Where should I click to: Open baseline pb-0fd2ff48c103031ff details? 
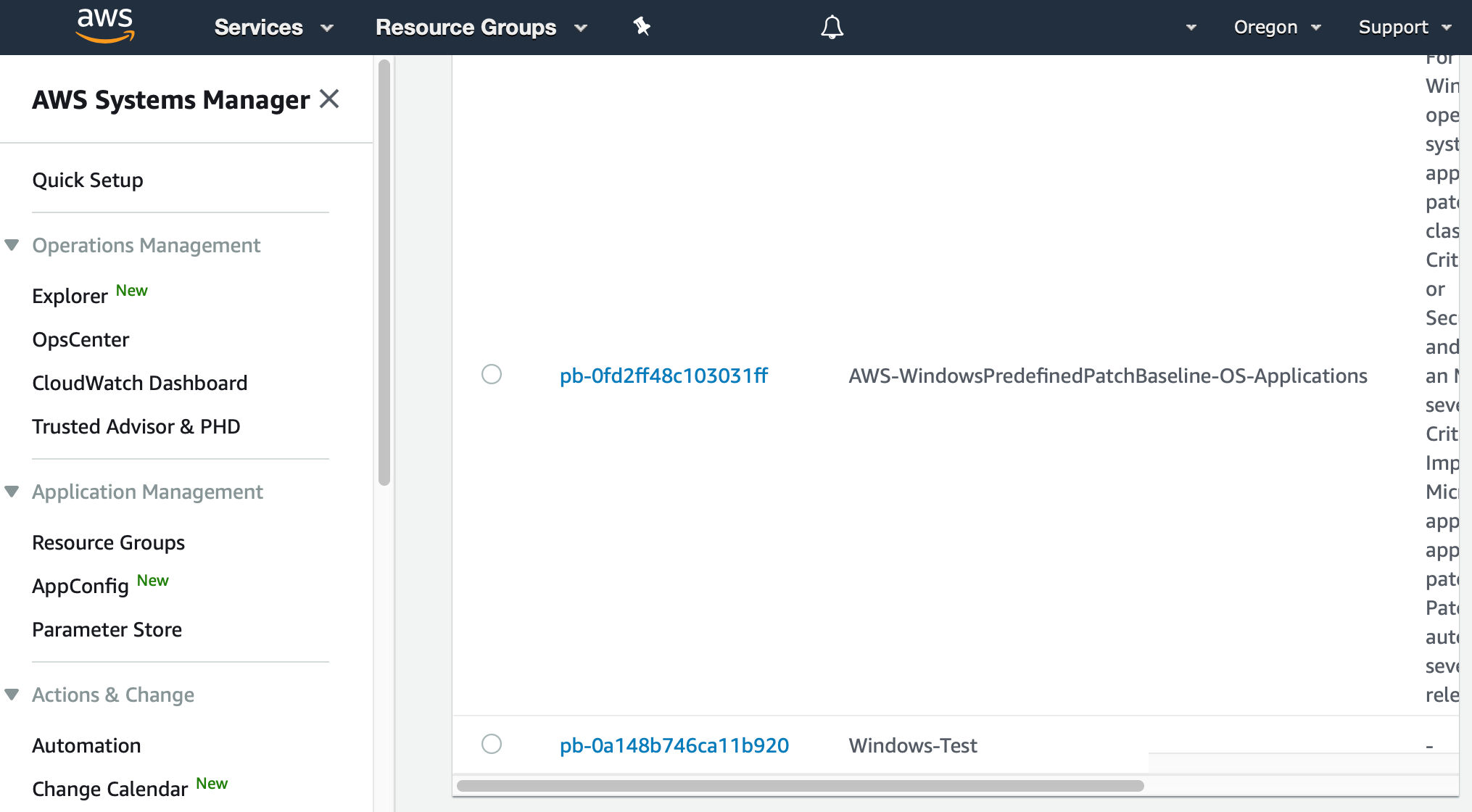coord(663,375)
